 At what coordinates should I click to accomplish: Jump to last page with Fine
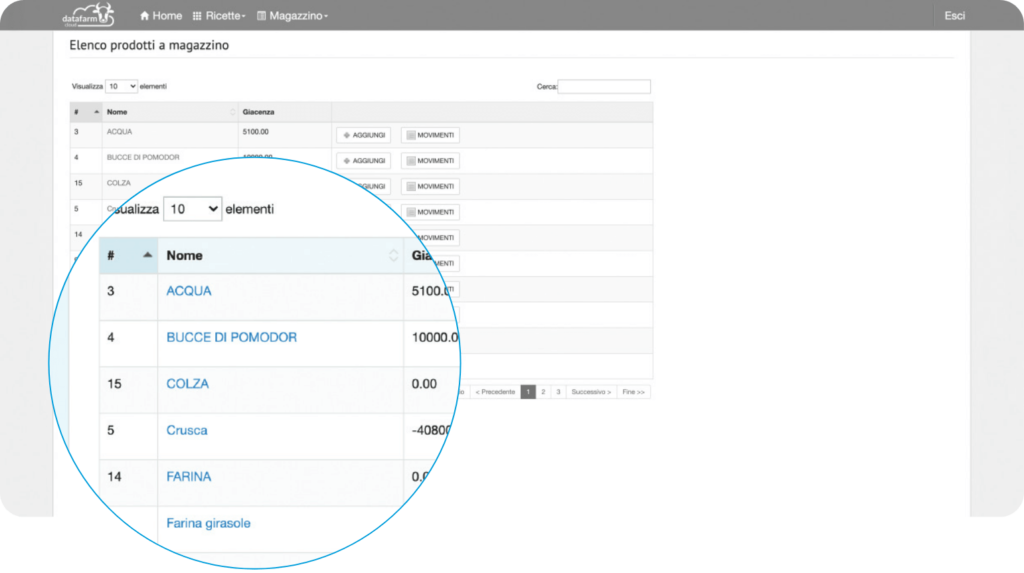[633, 392]
